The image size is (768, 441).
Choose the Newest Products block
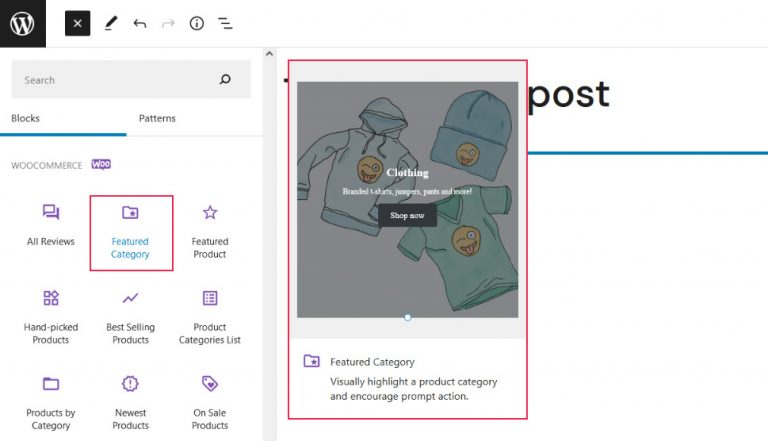(x=130, y=402)
